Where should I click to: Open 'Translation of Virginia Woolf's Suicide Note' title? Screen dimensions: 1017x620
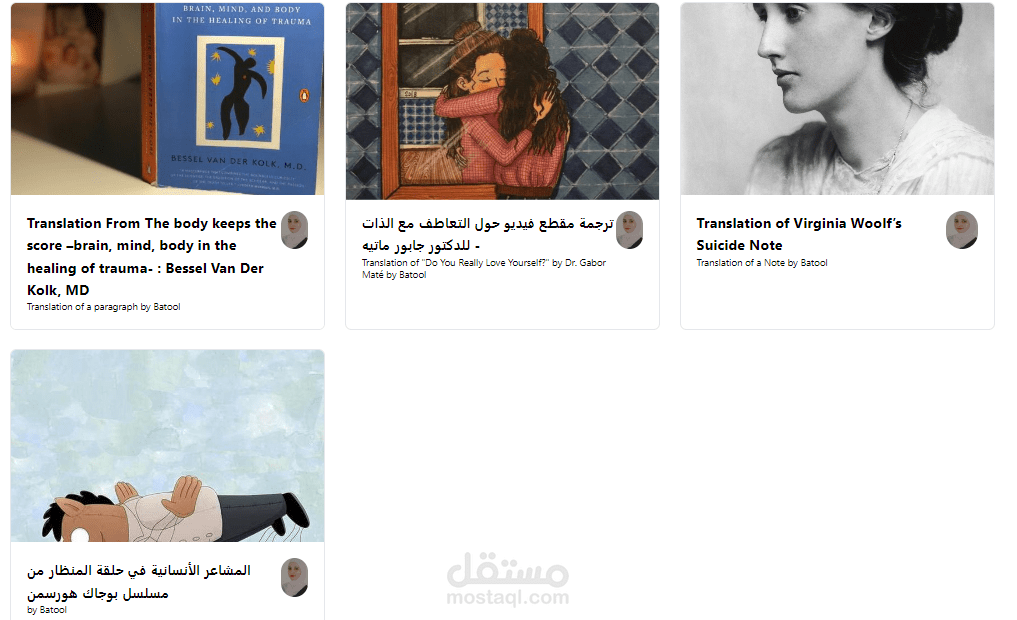799,234
